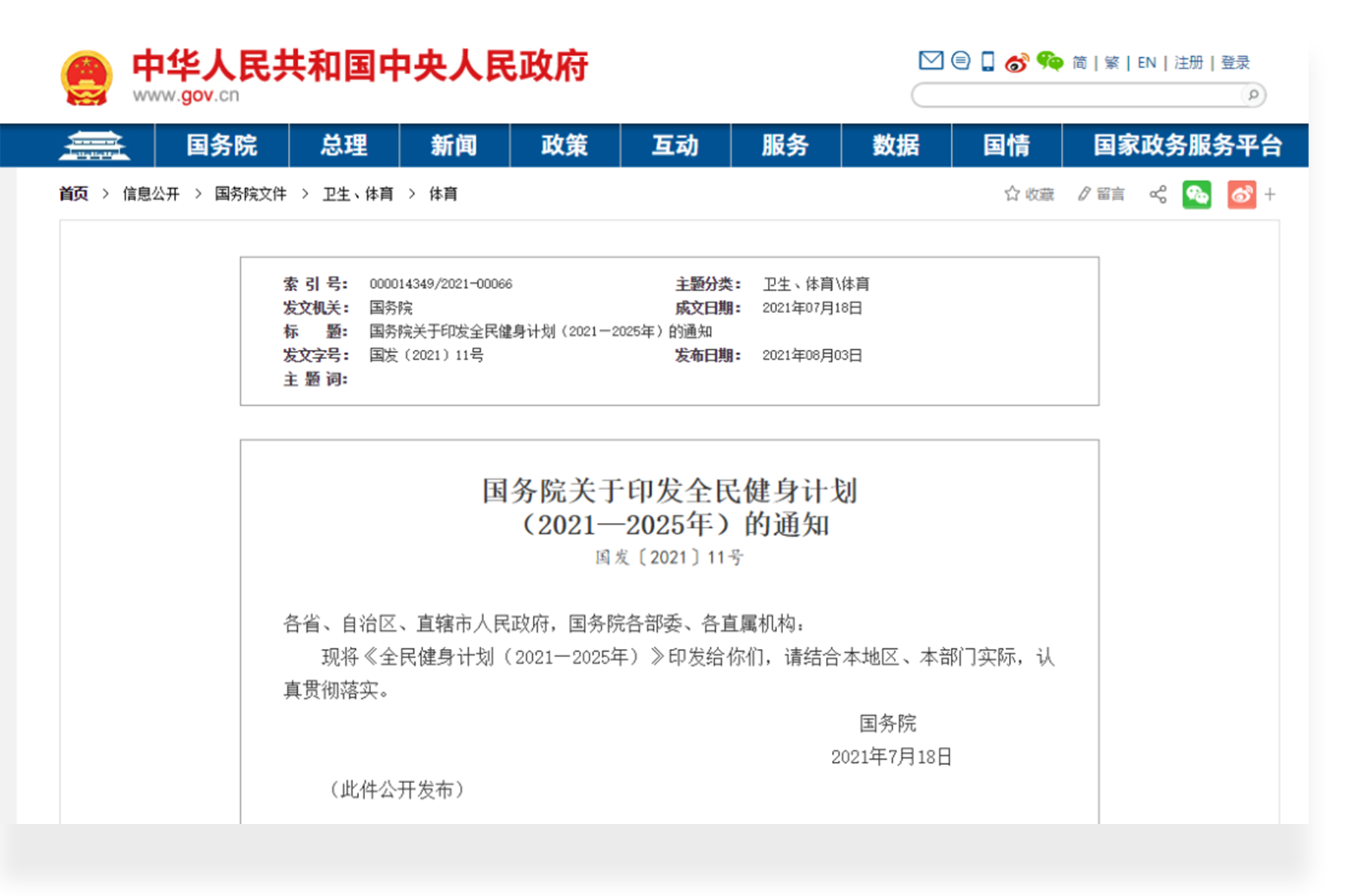Open the Weibo icon in header
The width and height of the screenshot is (1366, 896).
point(1017,62)
